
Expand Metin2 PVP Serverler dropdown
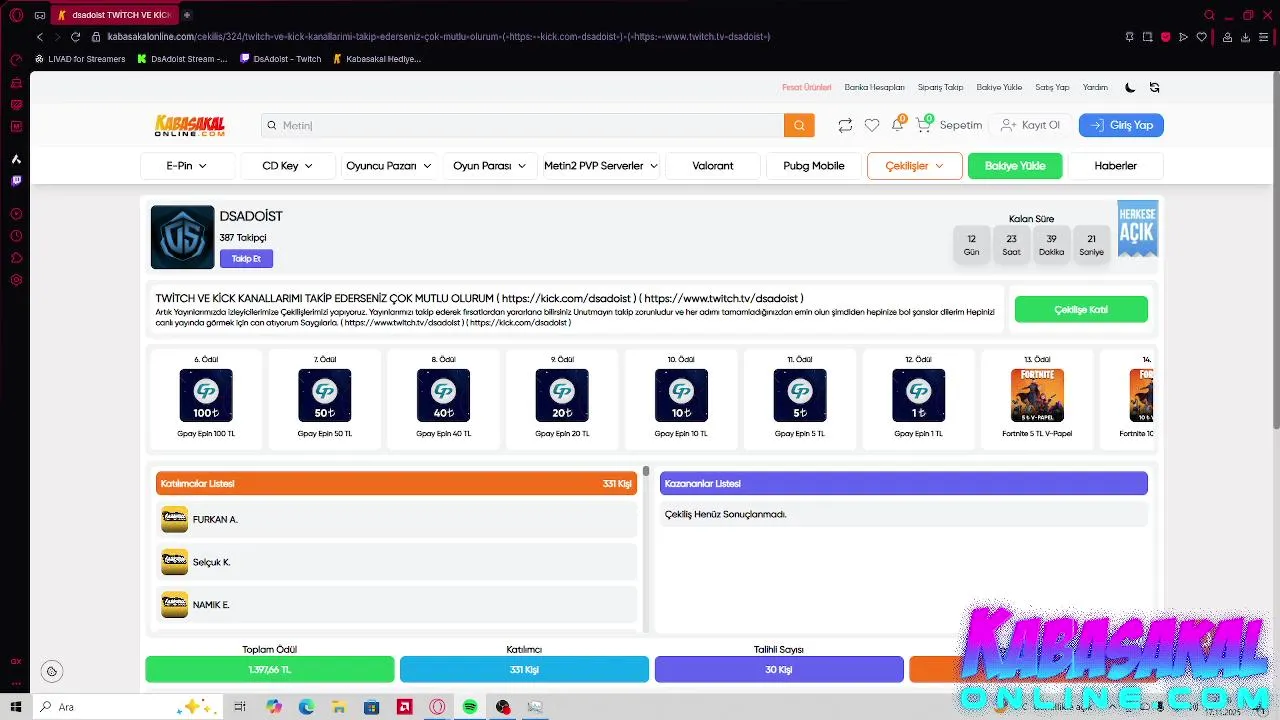click(600, 166)
